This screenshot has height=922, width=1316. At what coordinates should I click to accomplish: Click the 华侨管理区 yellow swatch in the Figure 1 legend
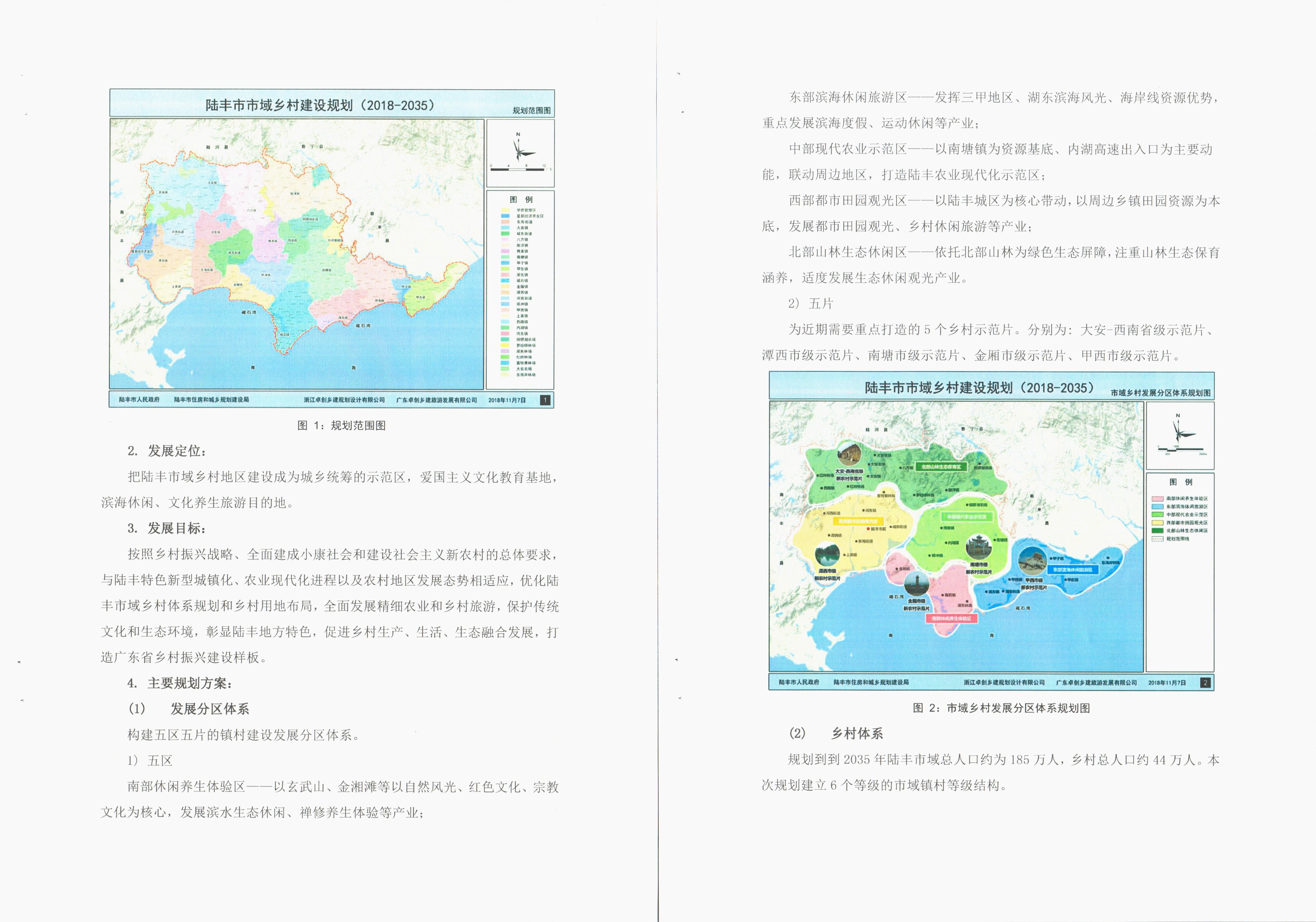coord(505,211)
